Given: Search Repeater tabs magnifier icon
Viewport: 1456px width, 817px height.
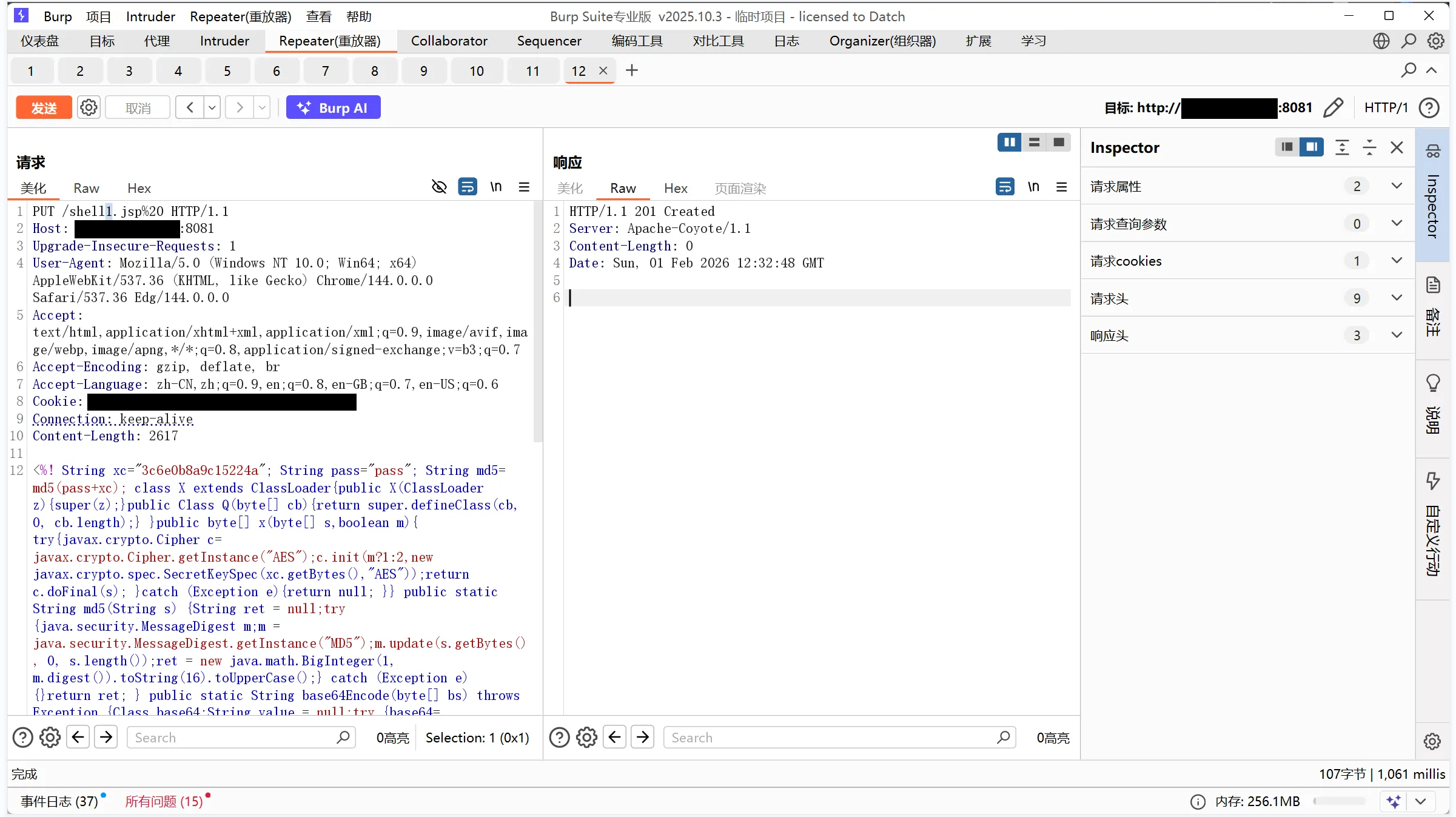Looking at the screenshot, I should click(x=1408, y=71).
